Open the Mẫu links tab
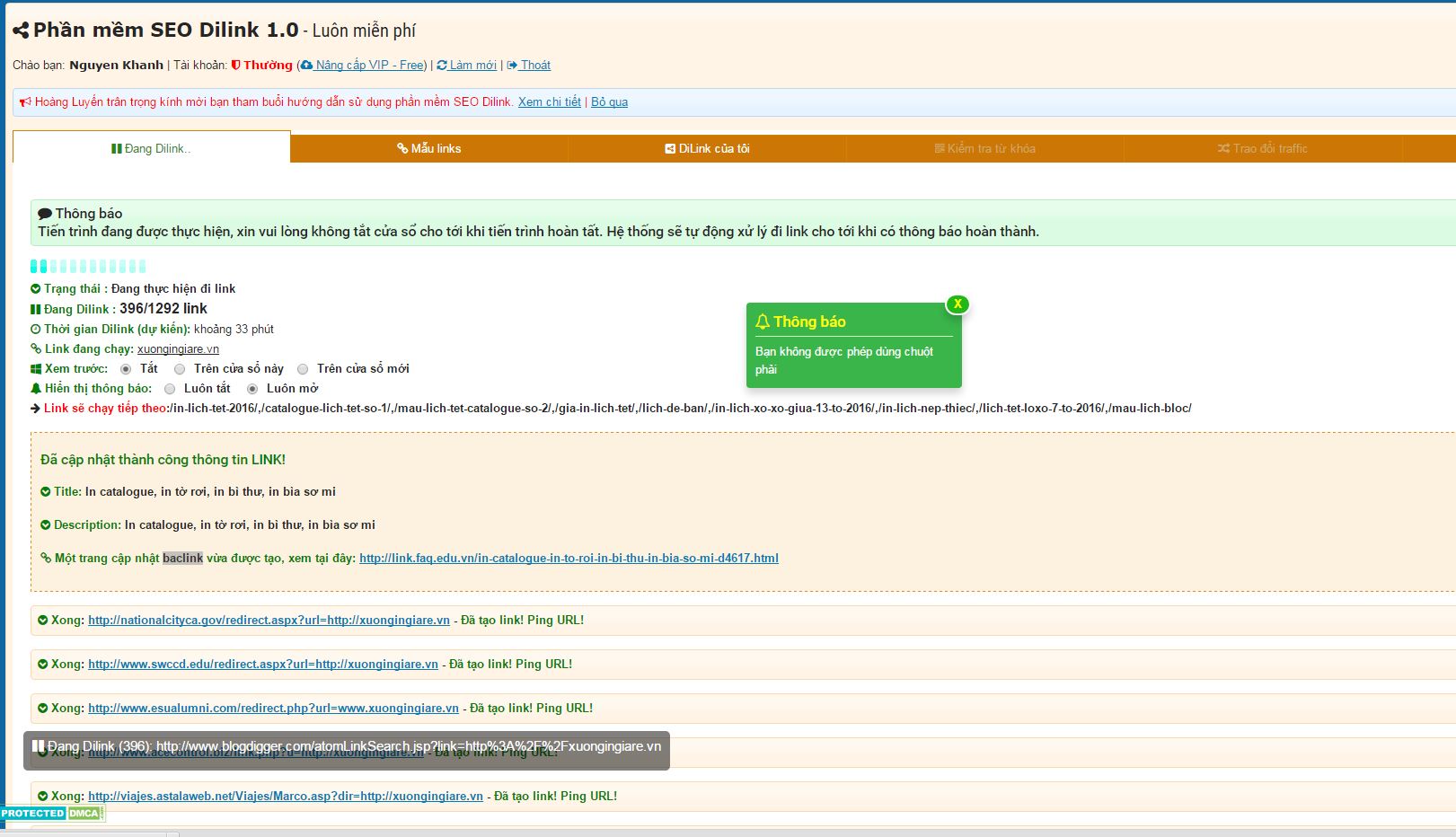Screen dimensions: 1456x837 (429, 148)
